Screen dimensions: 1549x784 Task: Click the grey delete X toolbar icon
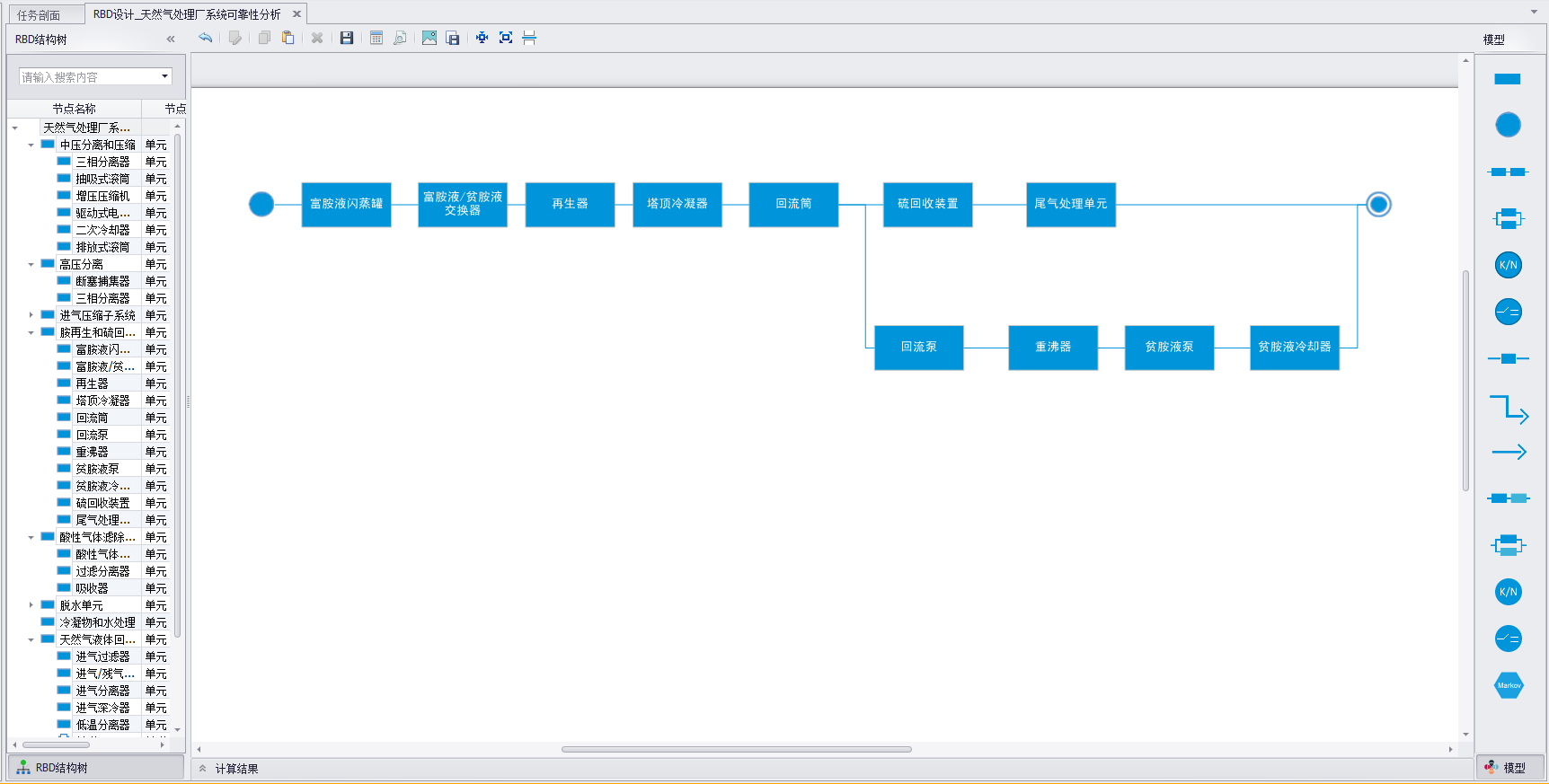(x=317, y=38)
